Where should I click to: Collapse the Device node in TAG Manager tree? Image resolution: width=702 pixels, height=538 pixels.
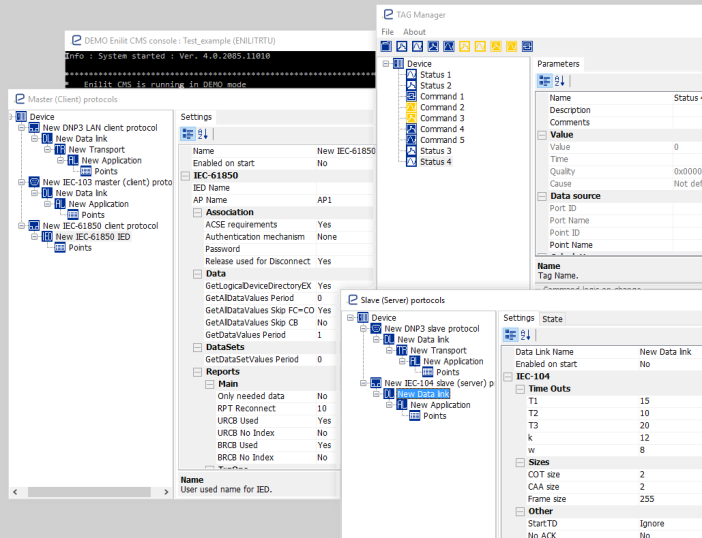[x=385, y=64]
